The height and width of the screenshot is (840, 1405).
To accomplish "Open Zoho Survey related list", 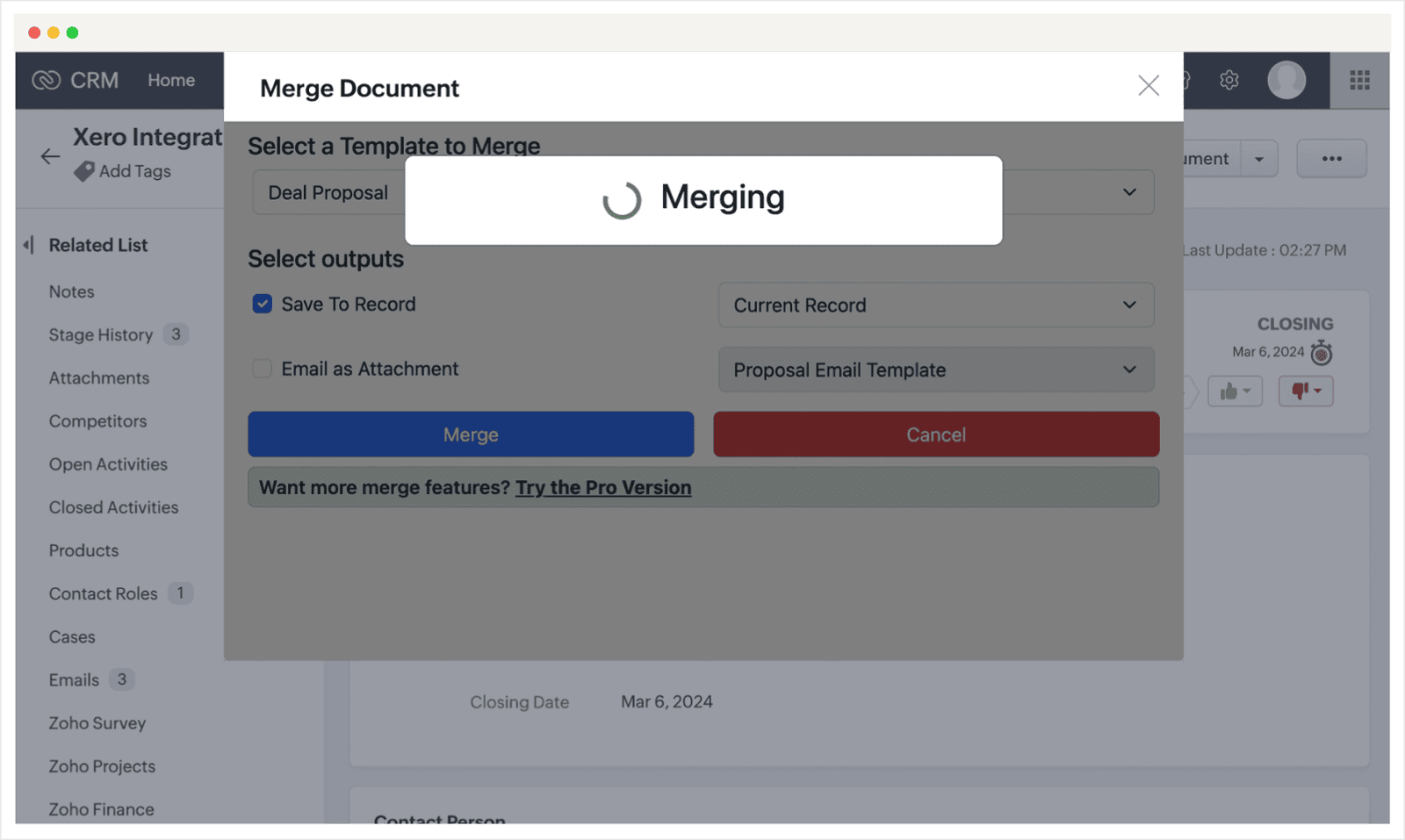I will tap(97, 723).
